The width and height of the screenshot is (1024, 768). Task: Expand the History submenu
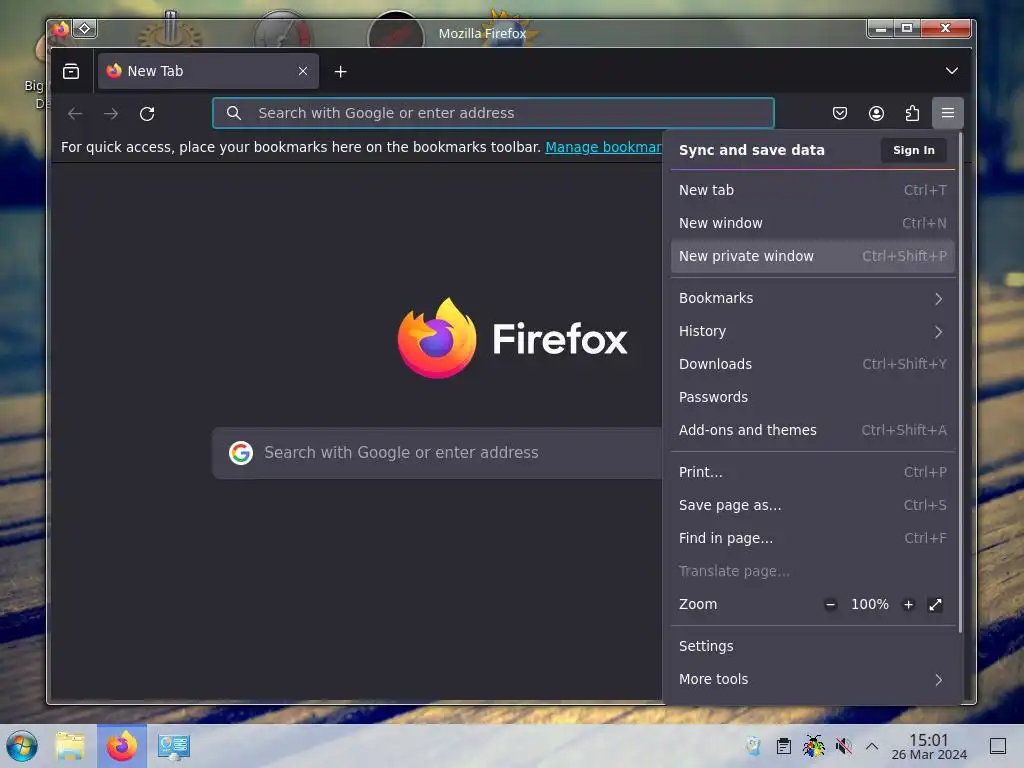pos(812,331)
